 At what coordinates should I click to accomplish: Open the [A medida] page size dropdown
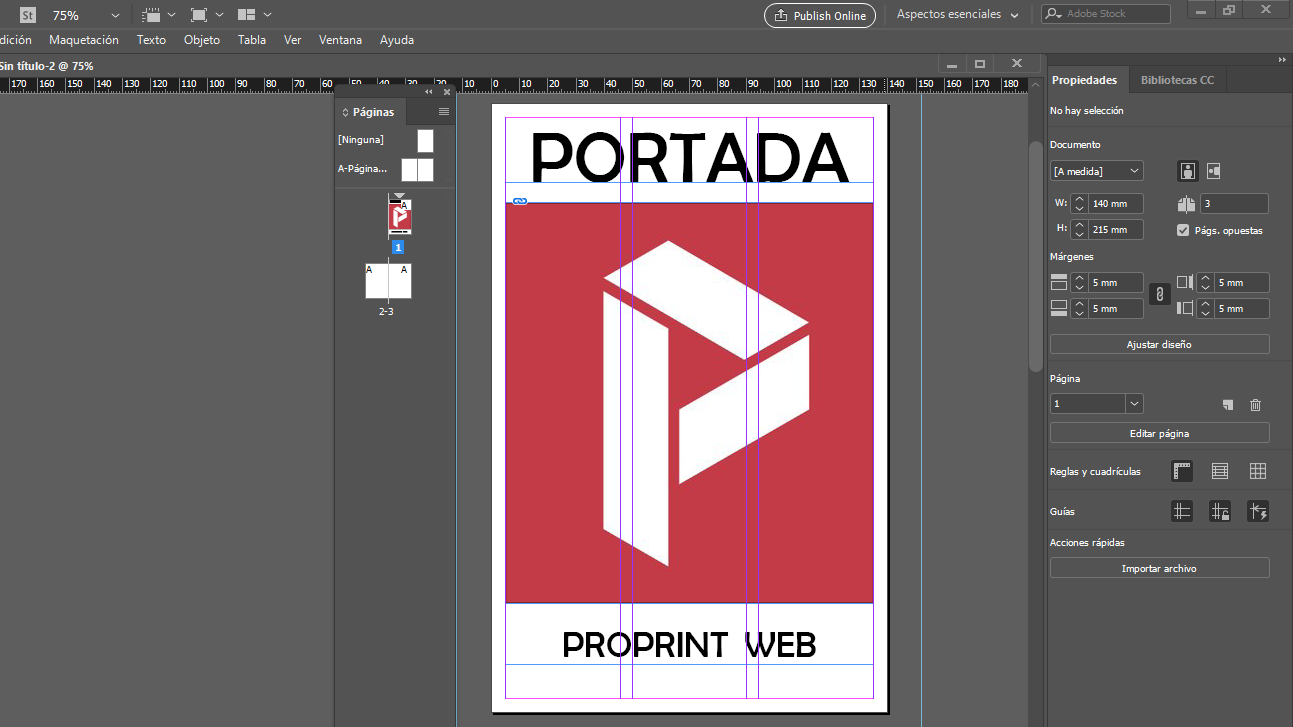click(x=1096, y=171)
